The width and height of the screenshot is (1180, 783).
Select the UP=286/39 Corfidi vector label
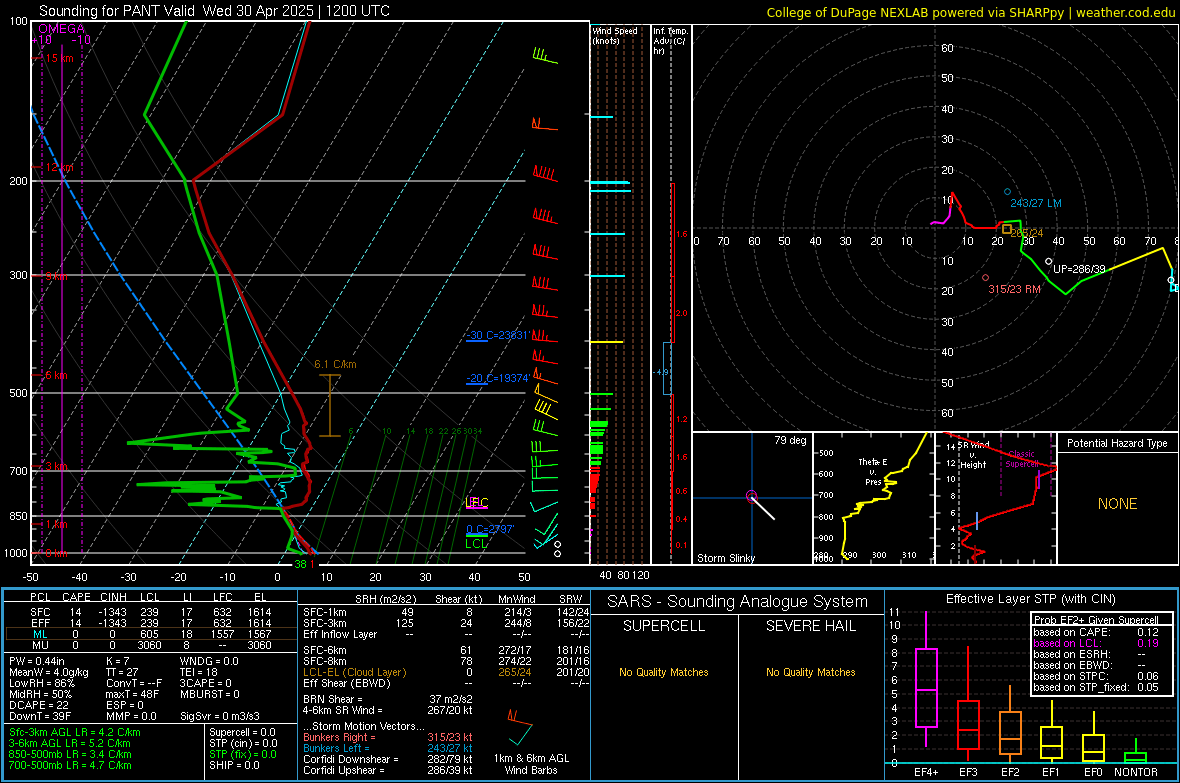[1079, 269]
